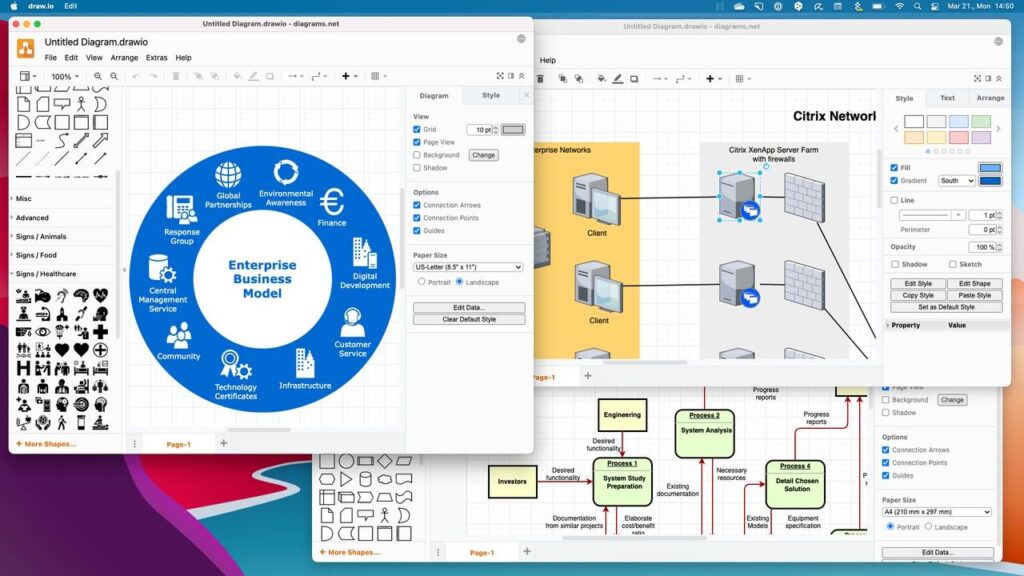Click shadow icon in Citrix window toolbar
The width and height of the screenshot is (1024, 576).
(634, 79)
